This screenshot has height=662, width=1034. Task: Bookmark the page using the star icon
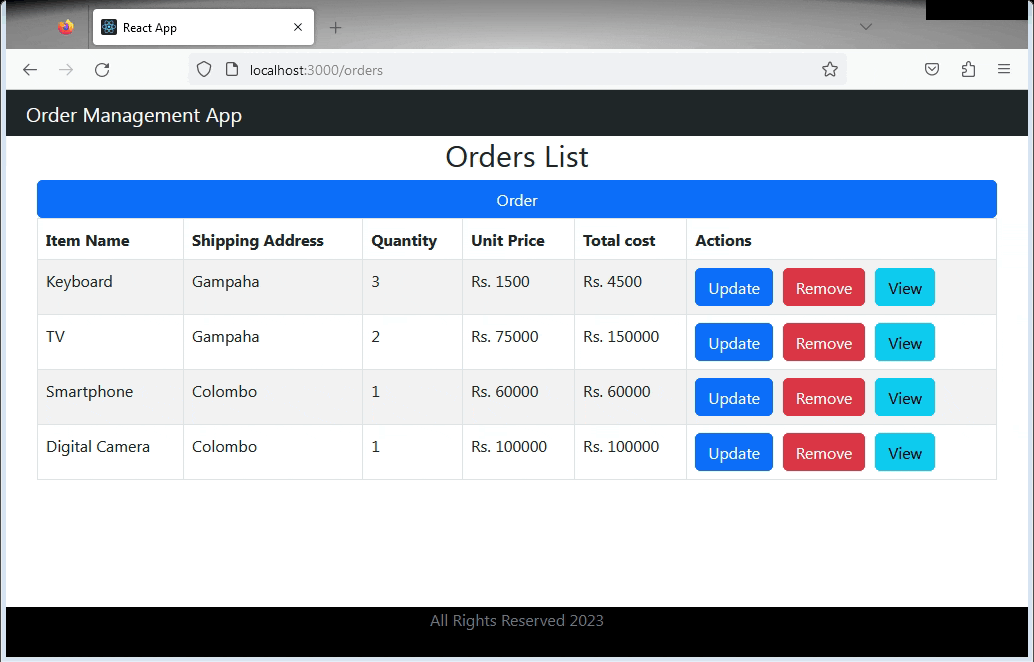point(829,70)
